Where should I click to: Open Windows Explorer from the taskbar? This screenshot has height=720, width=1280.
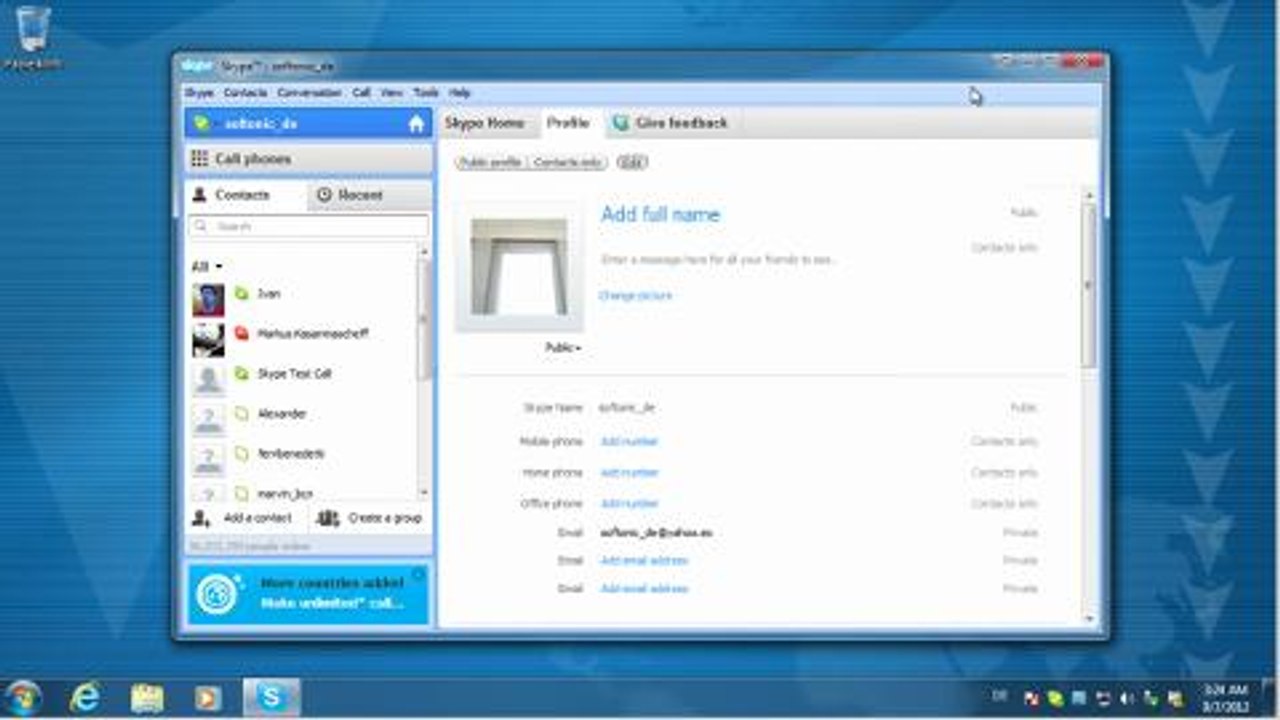pos(147,697)
